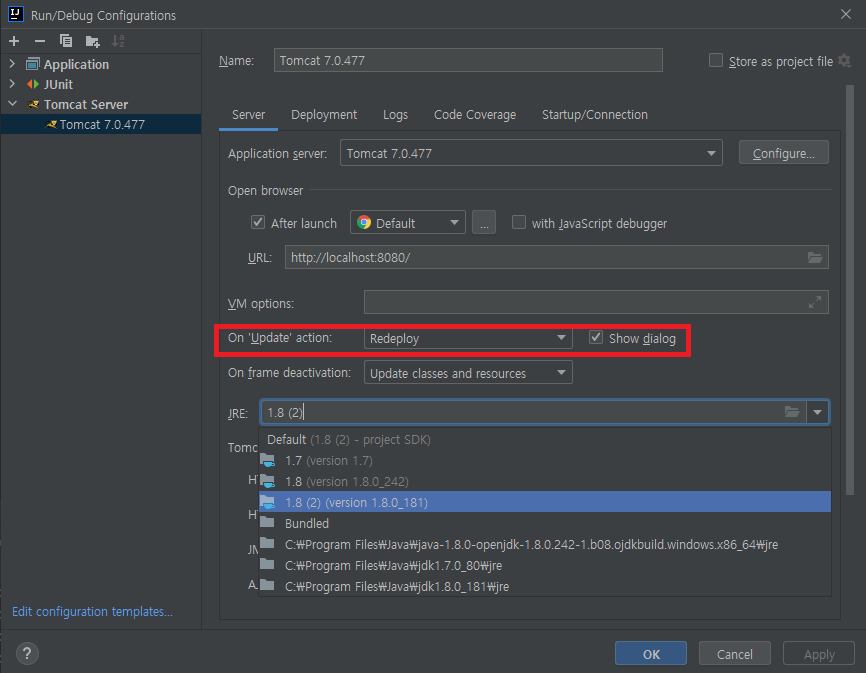Click the Application type icon in the tree
The height and width of the screenshot is (673, 866).
pos(33,64)
